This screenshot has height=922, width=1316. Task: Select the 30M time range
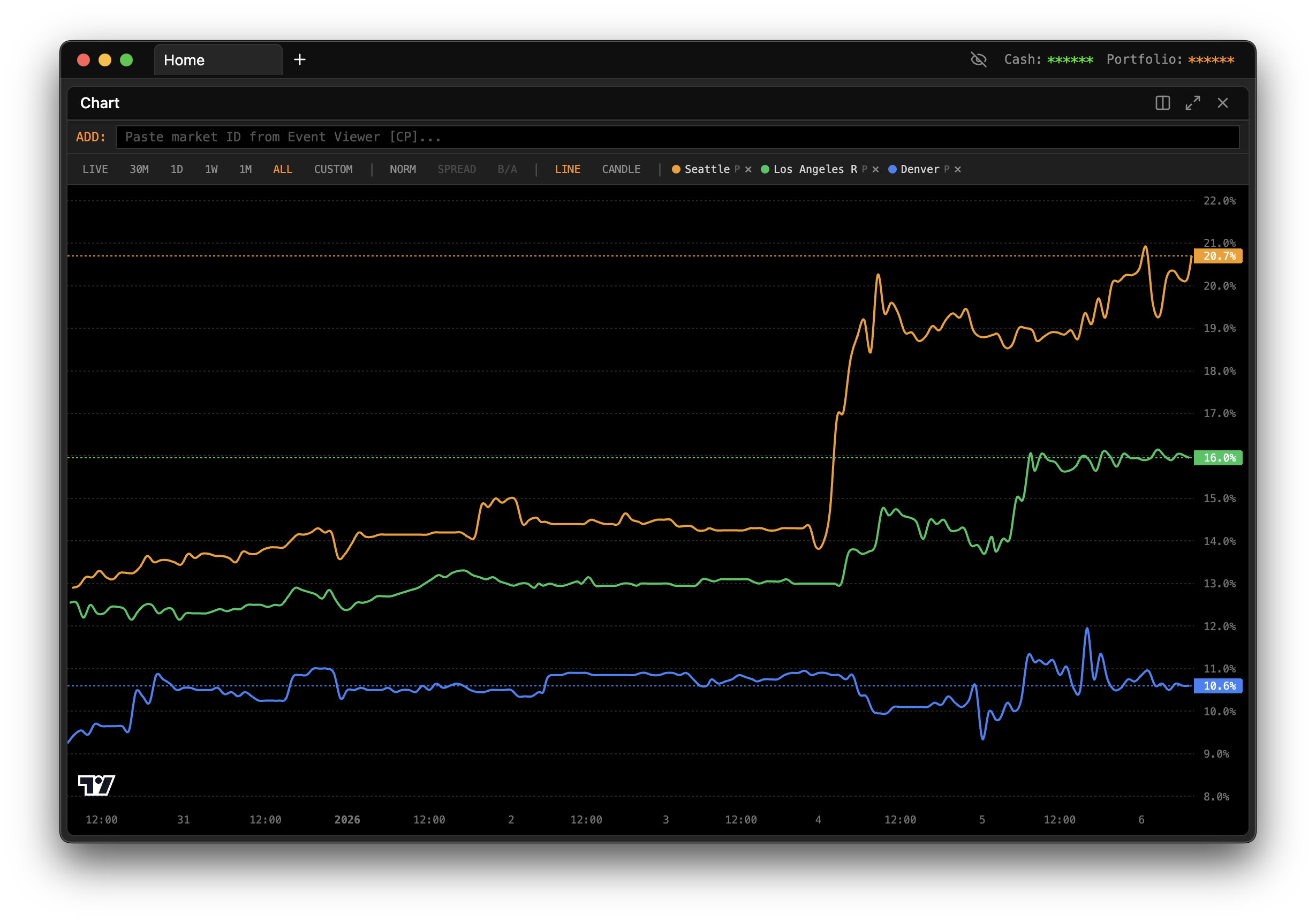pyautogui.click(x=139, y=170)
